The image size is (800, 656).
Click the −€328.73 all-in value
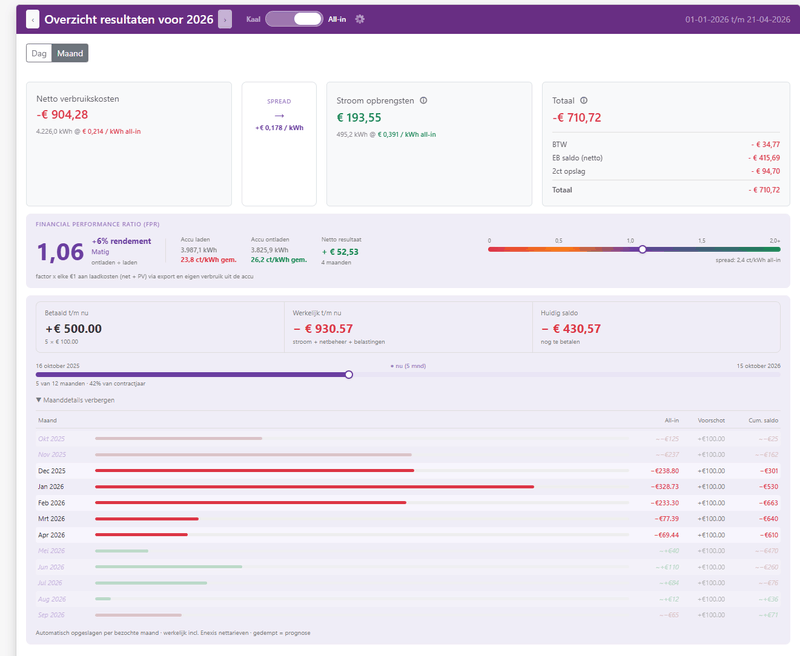665,487
